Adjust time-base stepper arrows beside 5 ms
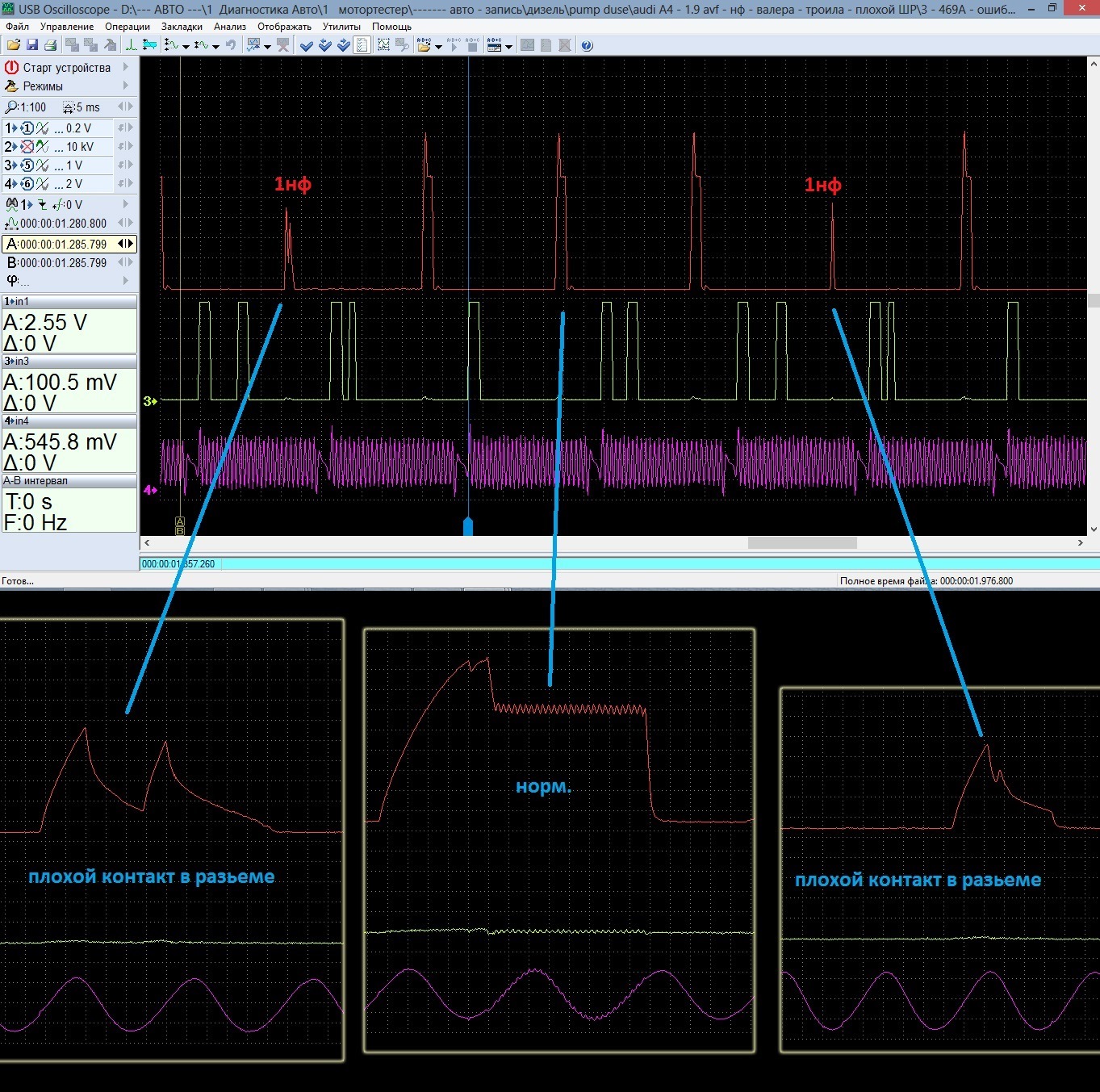This screenshot has height=1092, width=1100. pyautogui.click(x=126, y=107)
